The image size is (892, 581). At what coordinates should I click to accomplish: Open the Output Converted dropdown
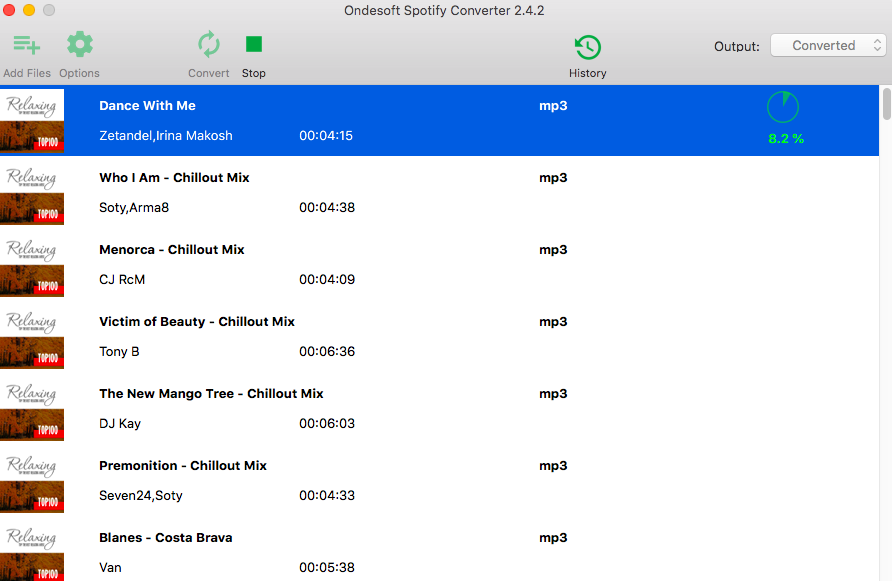[828, 46]
